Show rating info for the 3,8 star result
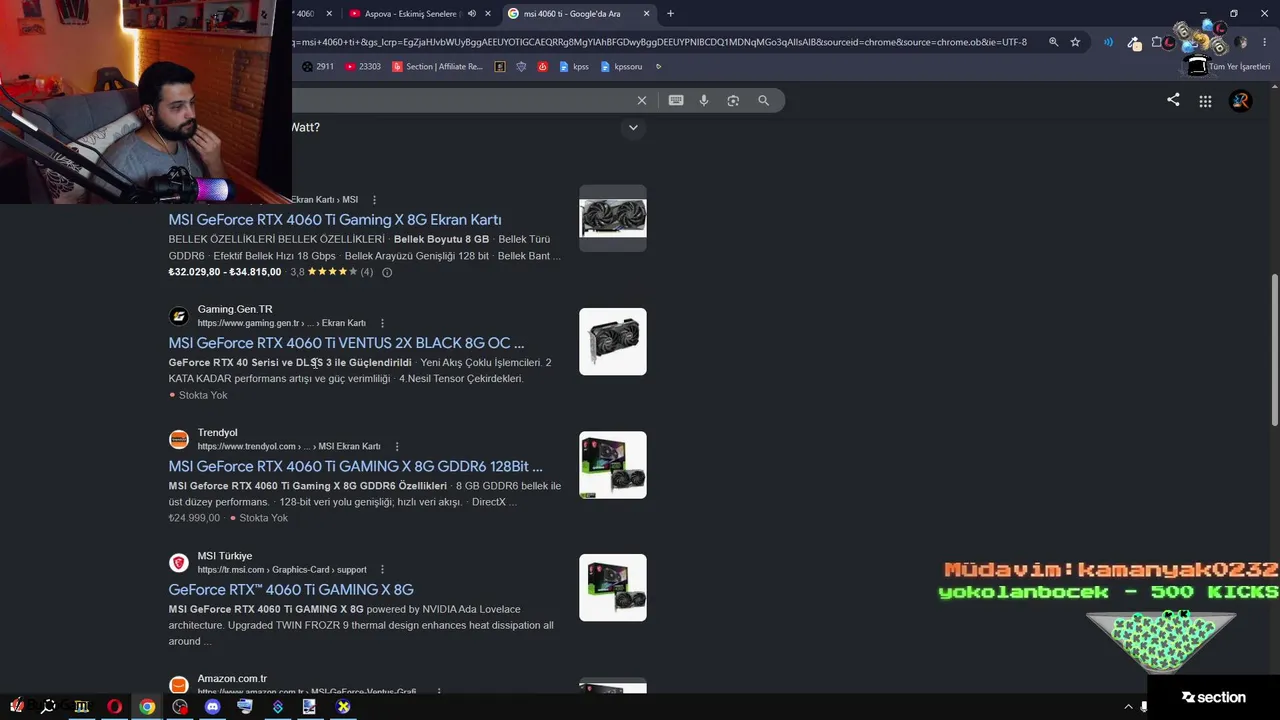Viewport: 1280px width, 720px height. coord(387,272)
